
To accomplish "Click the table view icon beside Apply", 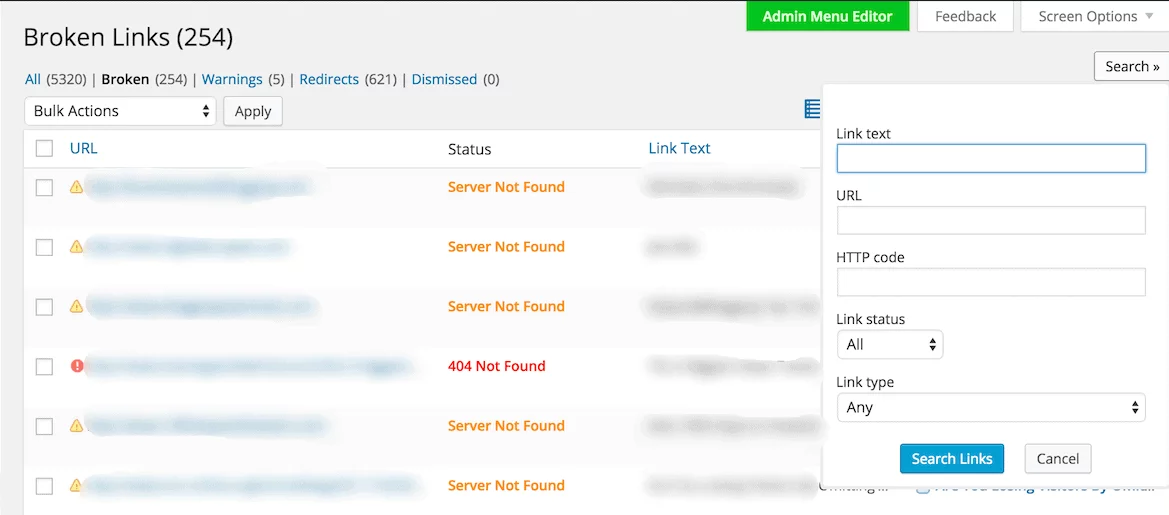I will [812, 110].
